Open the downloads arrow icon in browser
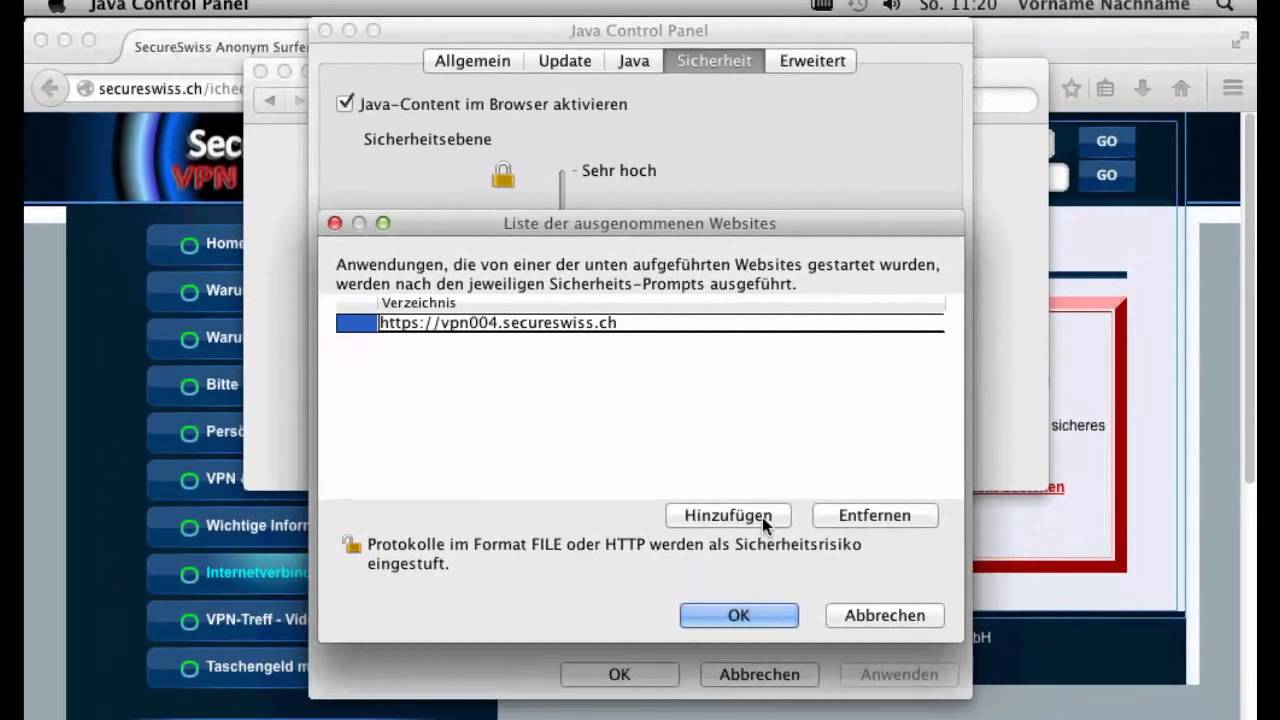The image size is (1280, 720). 1143,88
